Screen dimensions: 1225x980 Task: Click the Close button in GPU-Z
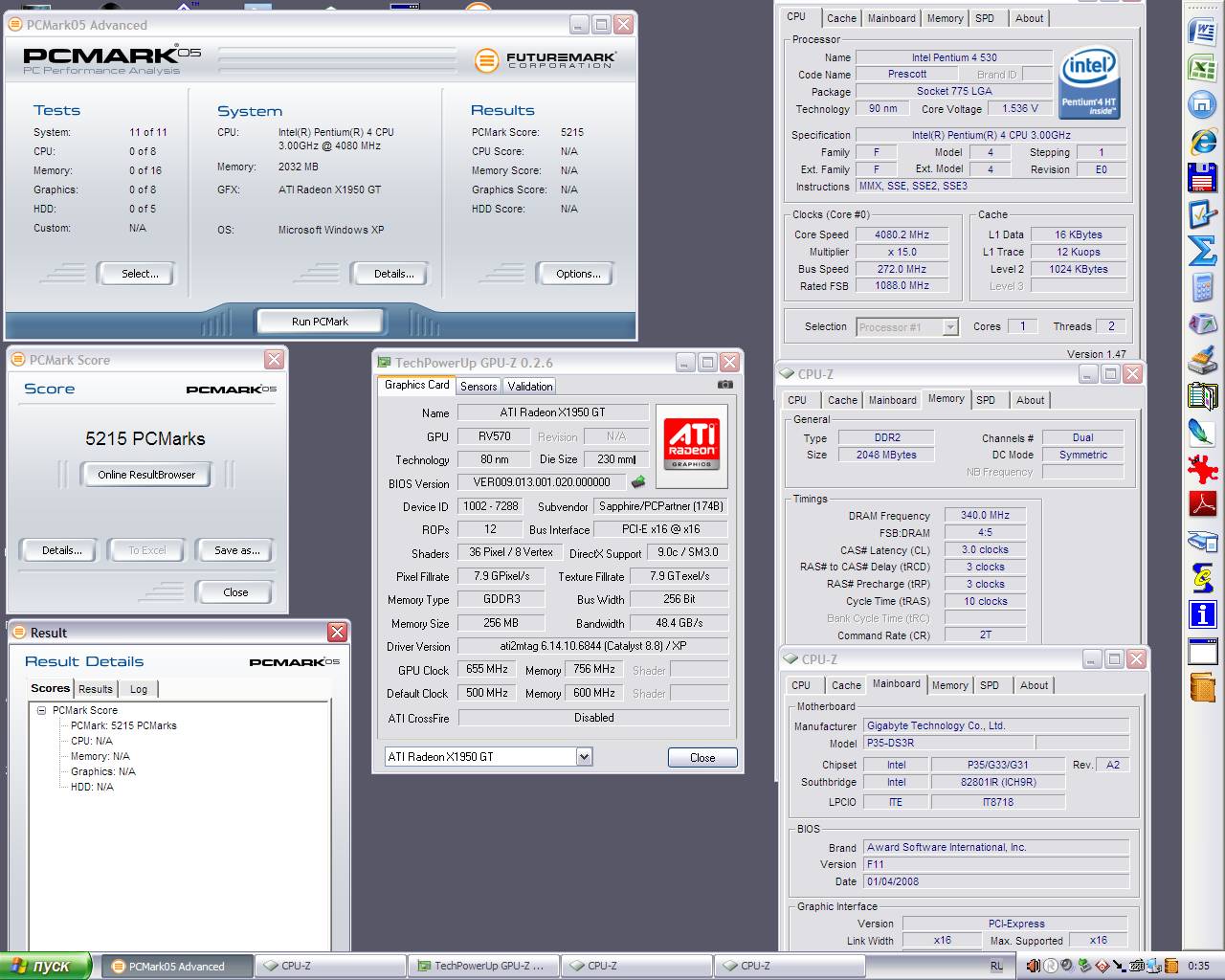(702, 757)
